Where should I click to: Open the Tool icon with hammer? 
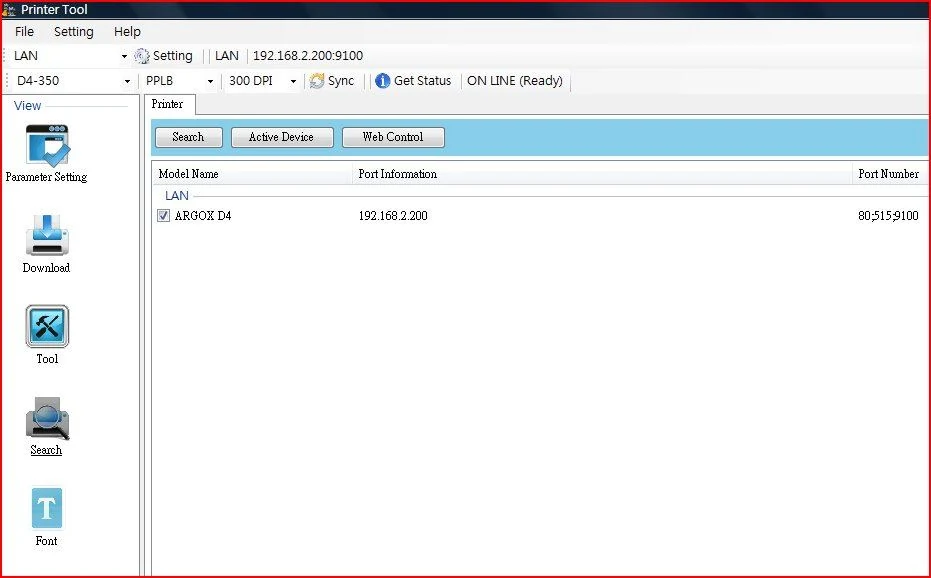tap(47, 326)
